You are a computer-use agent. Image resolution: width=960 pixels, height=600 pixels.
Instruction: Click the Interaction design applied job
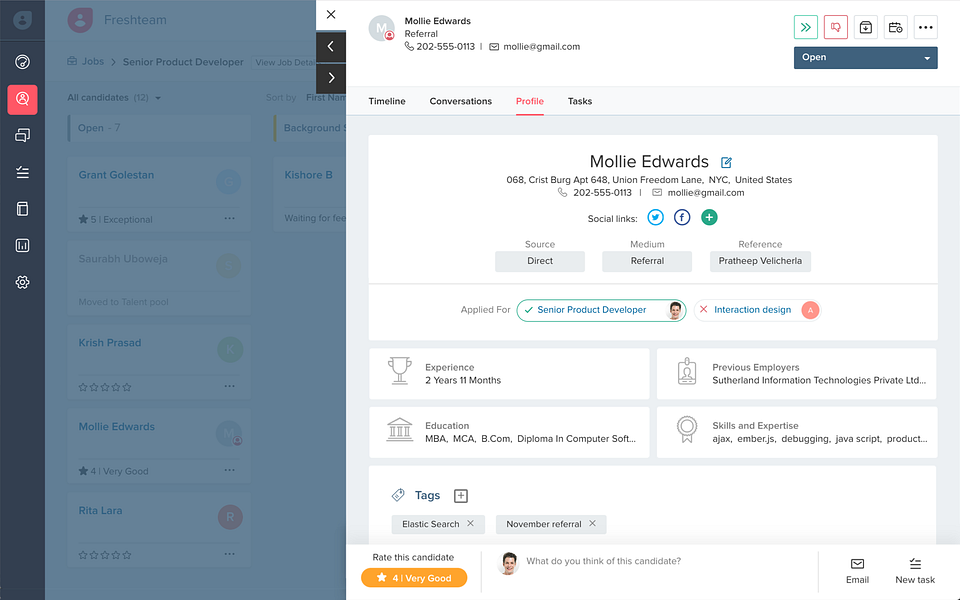(757, 310)
